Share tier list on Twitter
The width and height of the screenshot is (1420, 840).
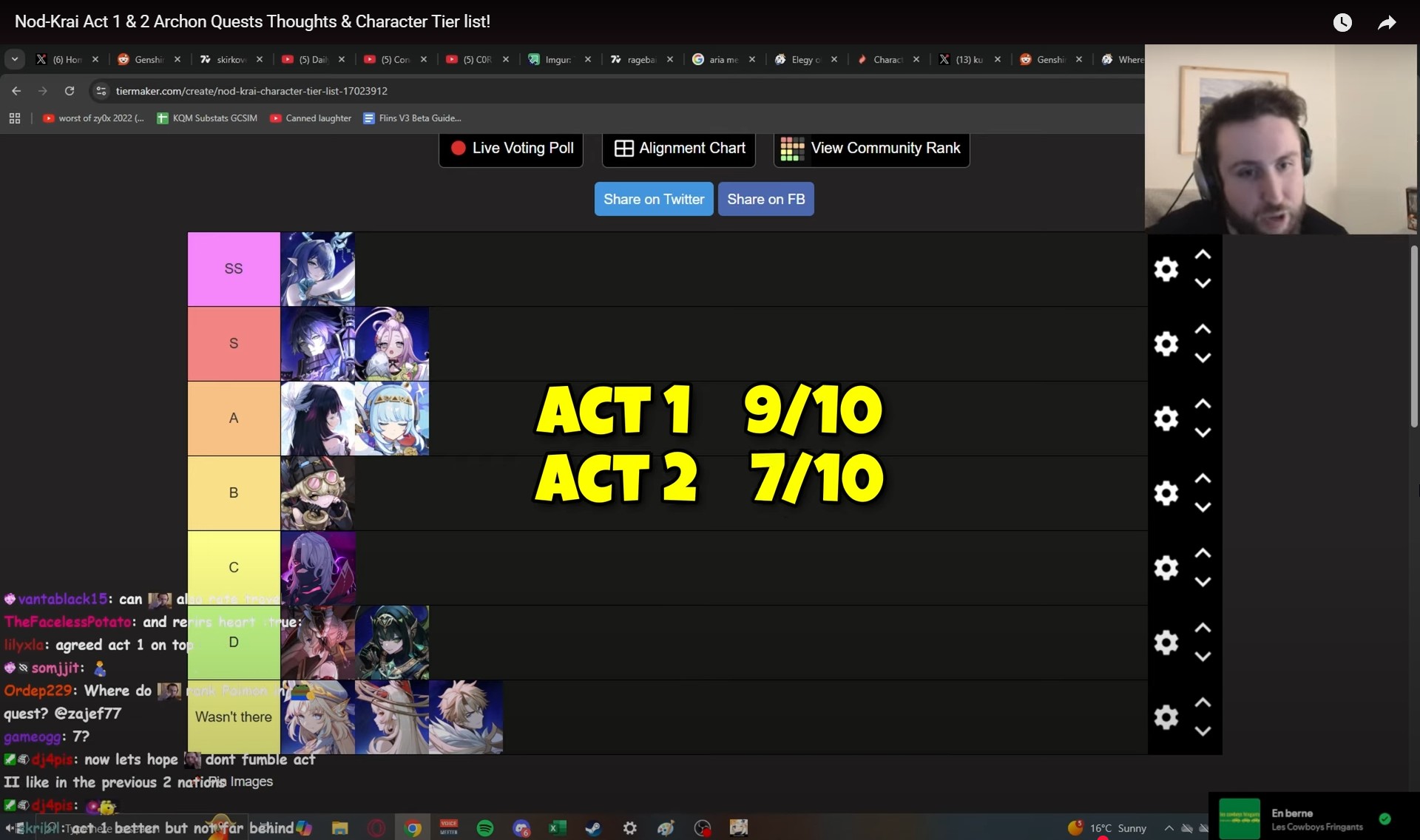(654, 199)
